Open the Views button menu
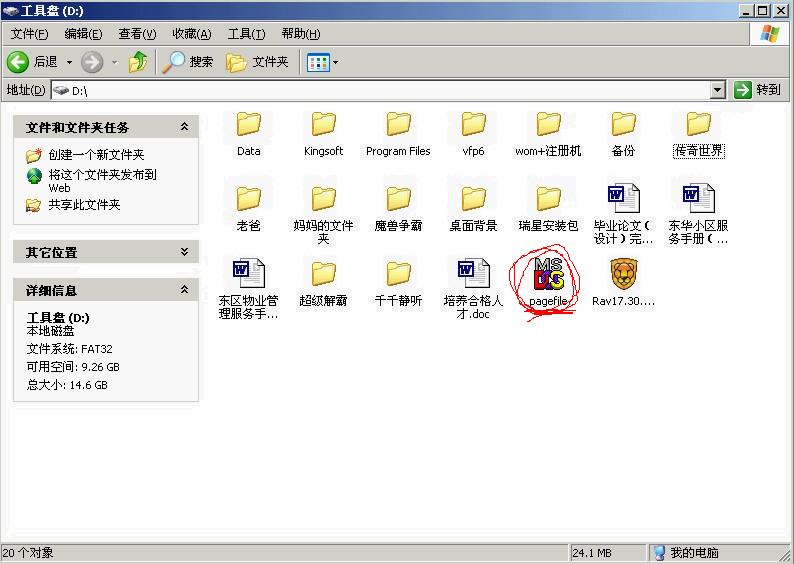The width and height of the screenshot is (794, 564). pos(323,62)
